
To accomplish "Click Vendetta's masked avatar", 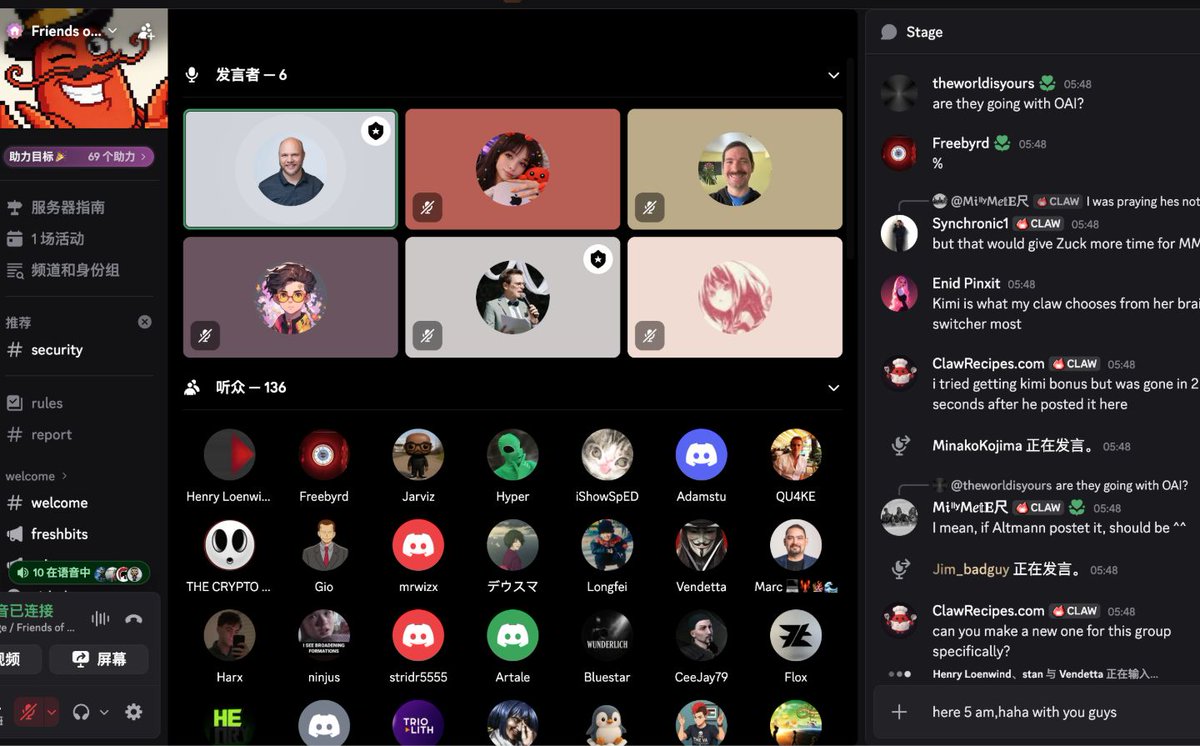I will tap(701, 546).
